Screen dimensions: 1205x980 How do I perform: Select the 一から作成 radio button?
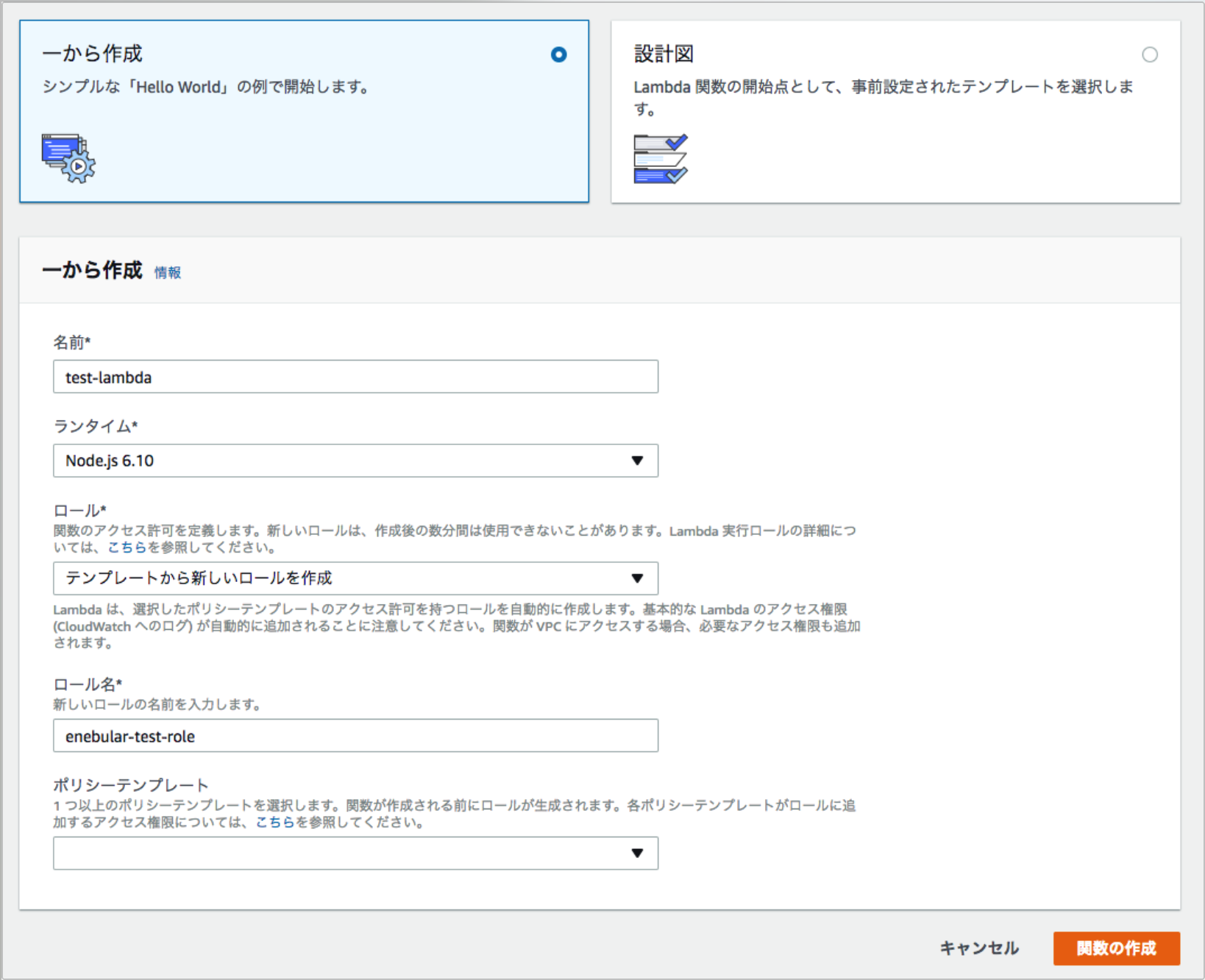pos(559,54)
